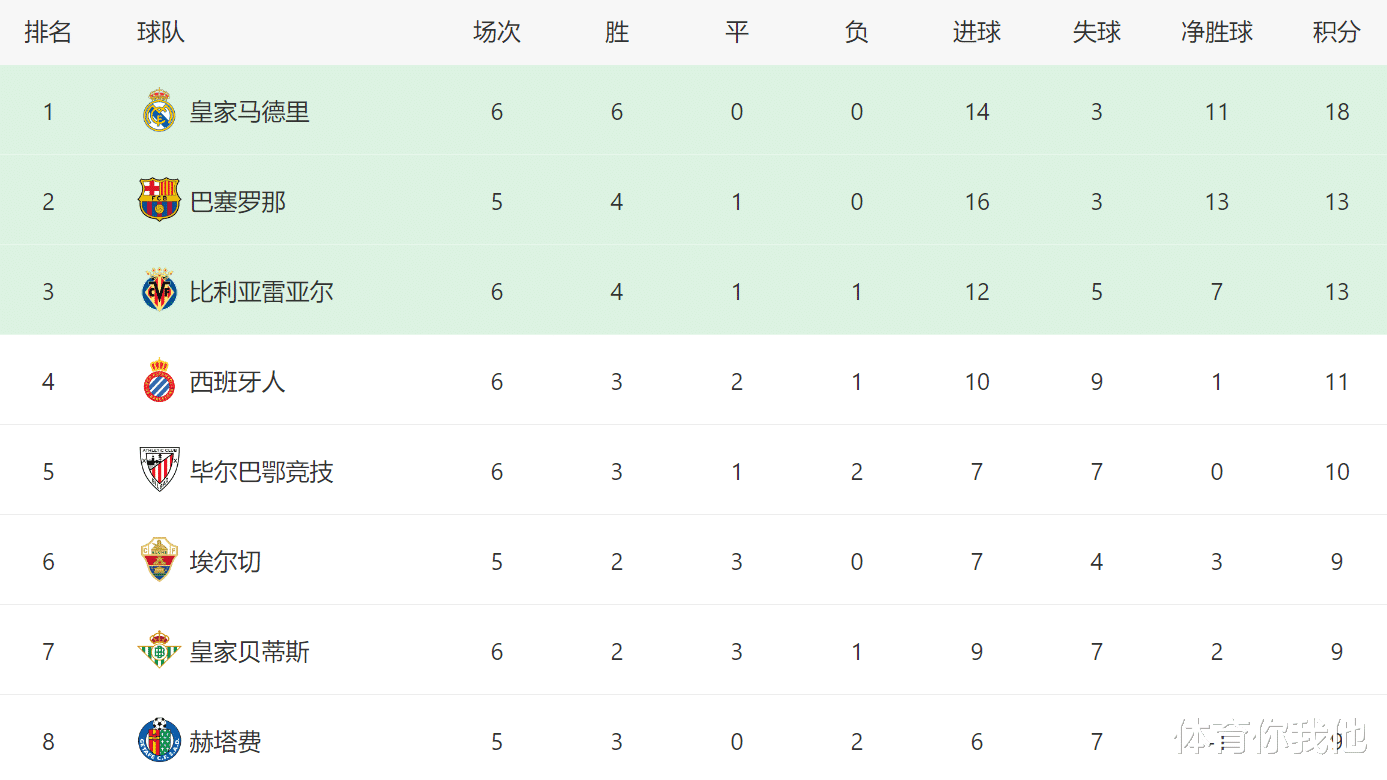The width and height of the screenshot is (1387, 780).
Task: Sort by the 净胜球 column header
Action: click(1217, 32)
